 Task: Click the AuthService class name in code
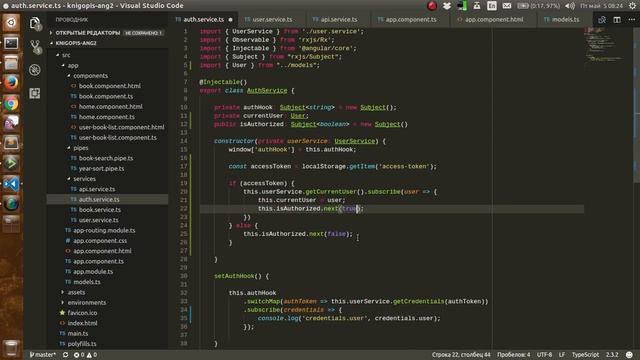click(267, 90)
